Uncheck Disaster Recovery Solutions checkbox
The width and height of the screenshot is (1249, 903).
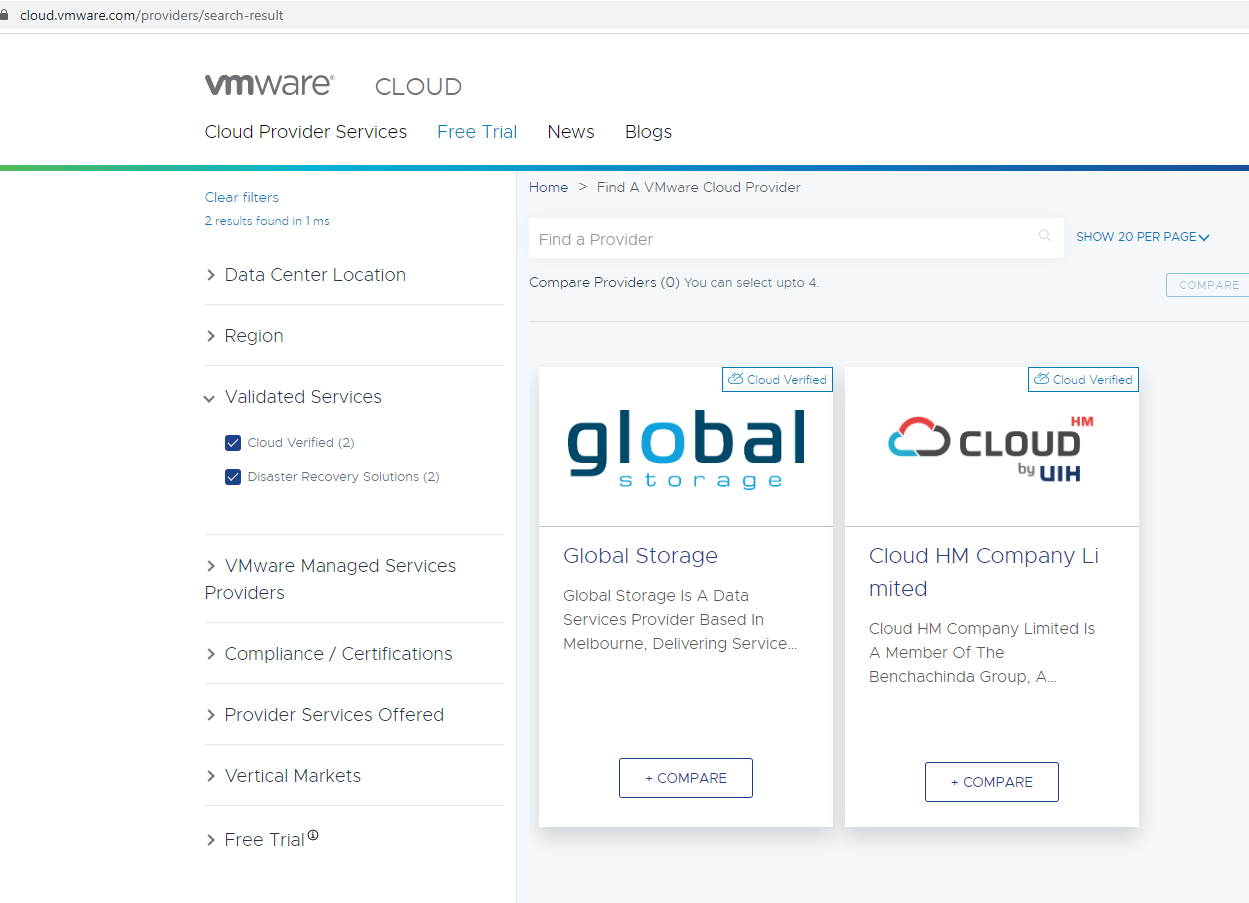click(x=233, y=477)
